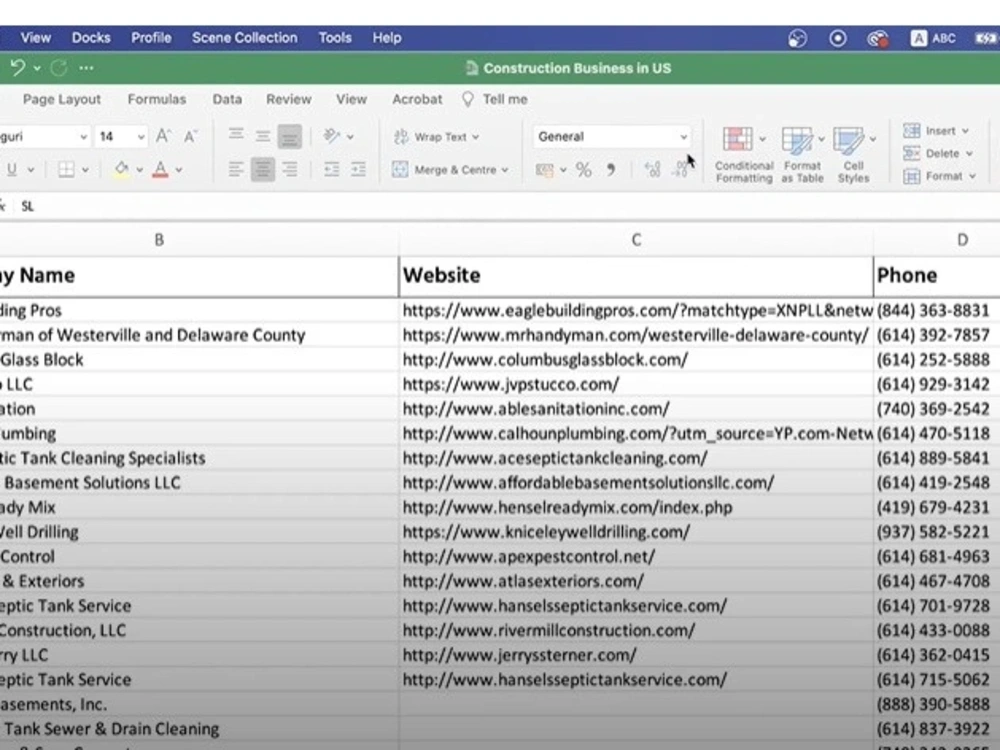The width and height of the screenshot is (1000, 750).
Task: Expand the Format dropdown arrow
Action: coord(972,177)
